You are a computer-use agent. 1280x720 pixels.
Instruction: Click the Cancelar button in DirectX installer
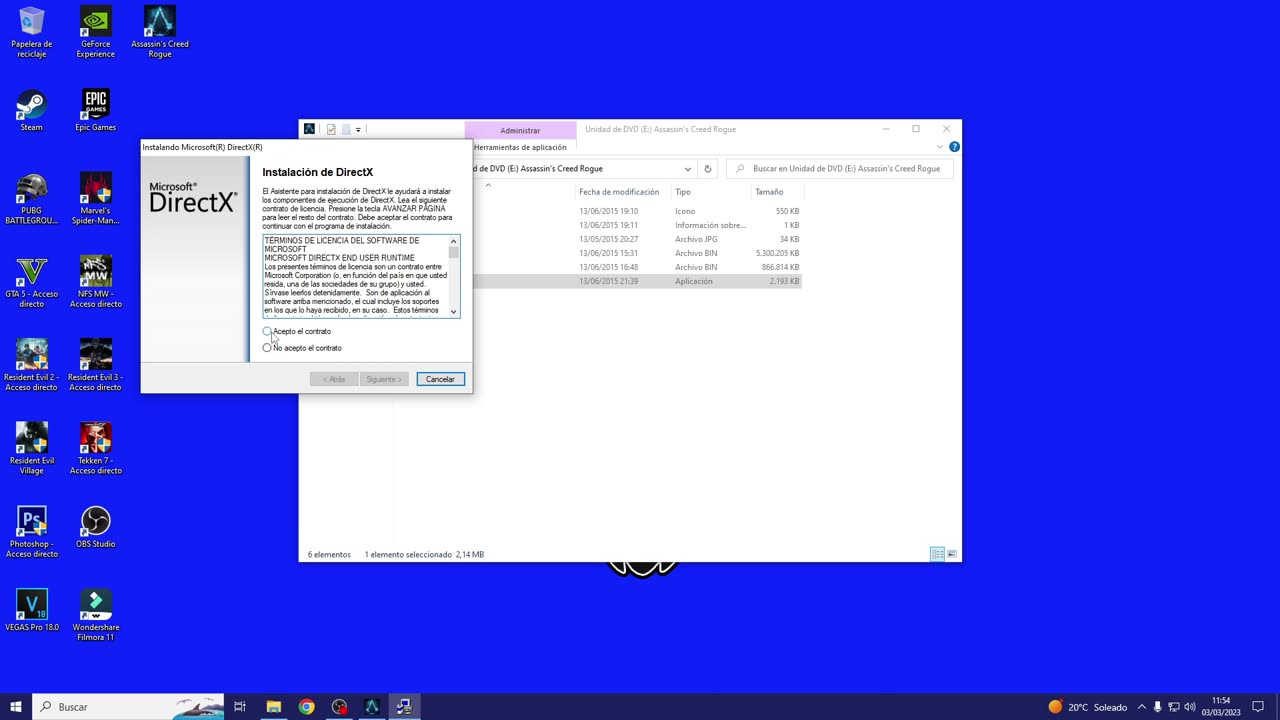pos(440,379)
